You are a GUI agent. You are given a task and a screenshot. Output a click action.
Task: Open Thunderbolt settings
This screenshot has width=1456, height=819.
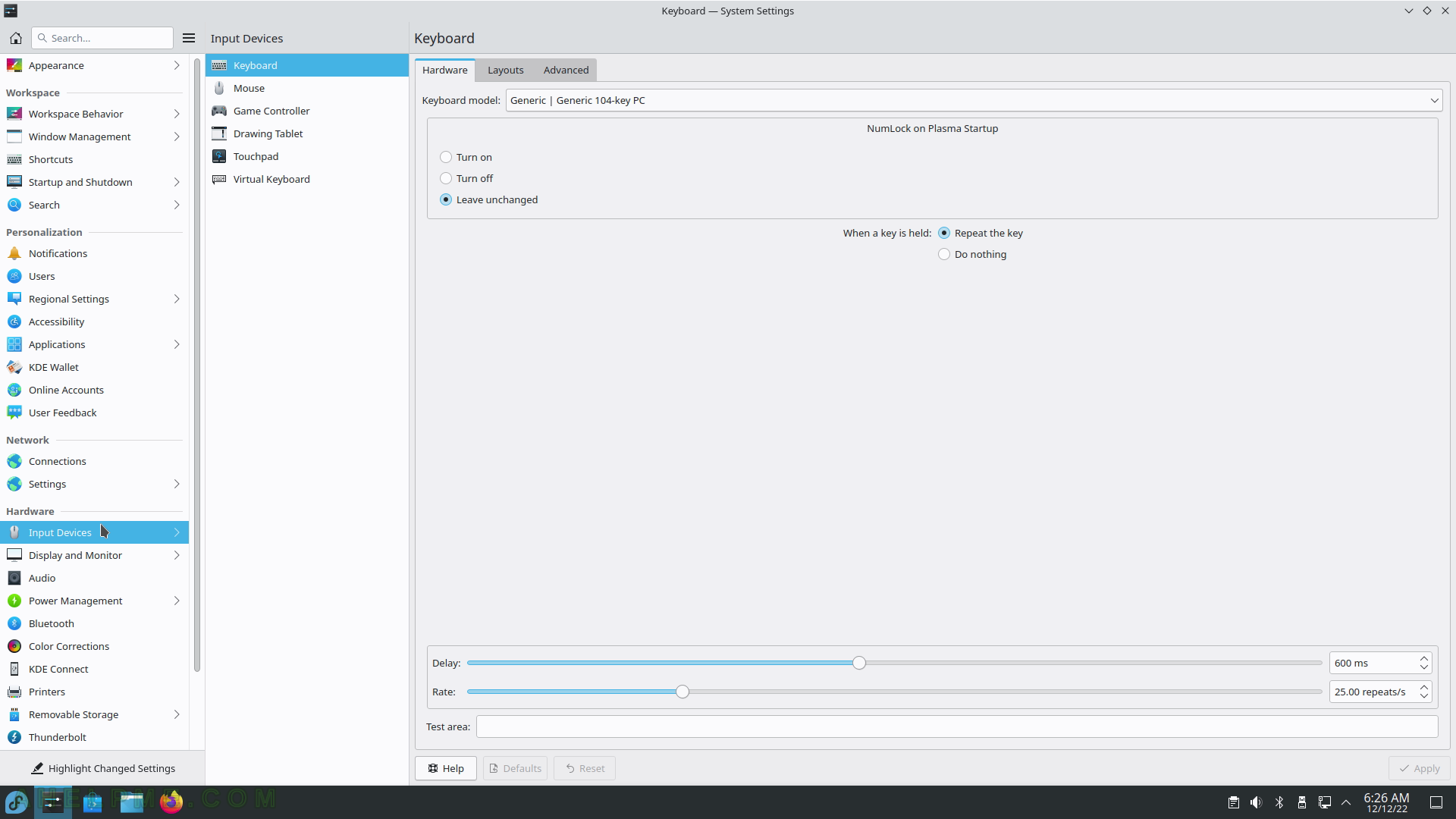94,737
